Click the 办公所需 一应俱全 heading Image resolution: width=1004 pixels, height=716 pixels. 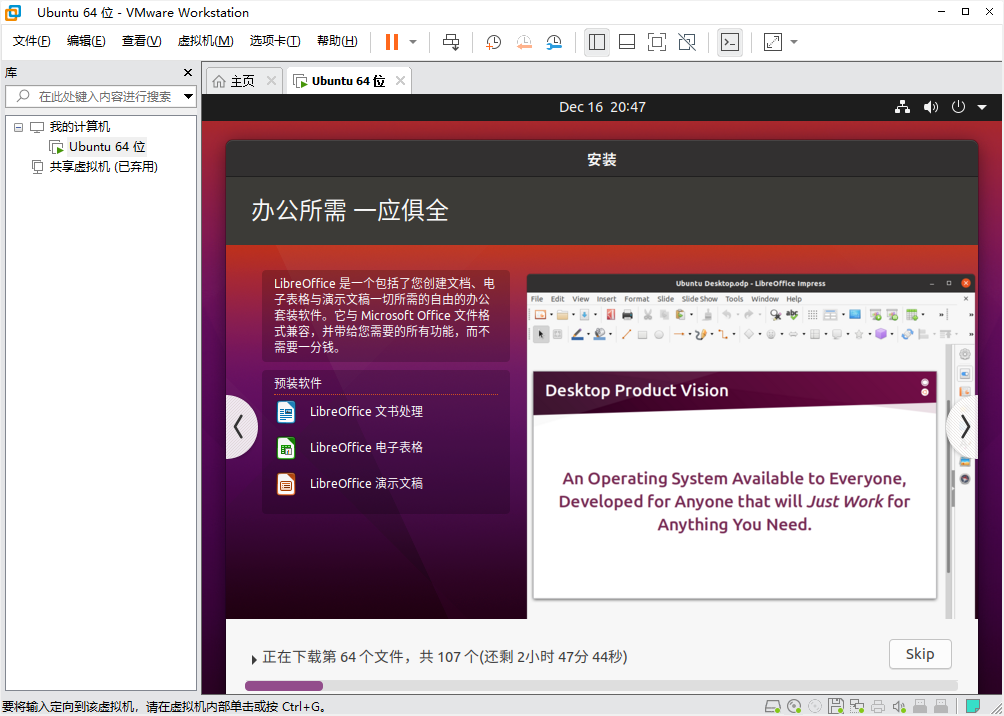click(x=350, y=210)
